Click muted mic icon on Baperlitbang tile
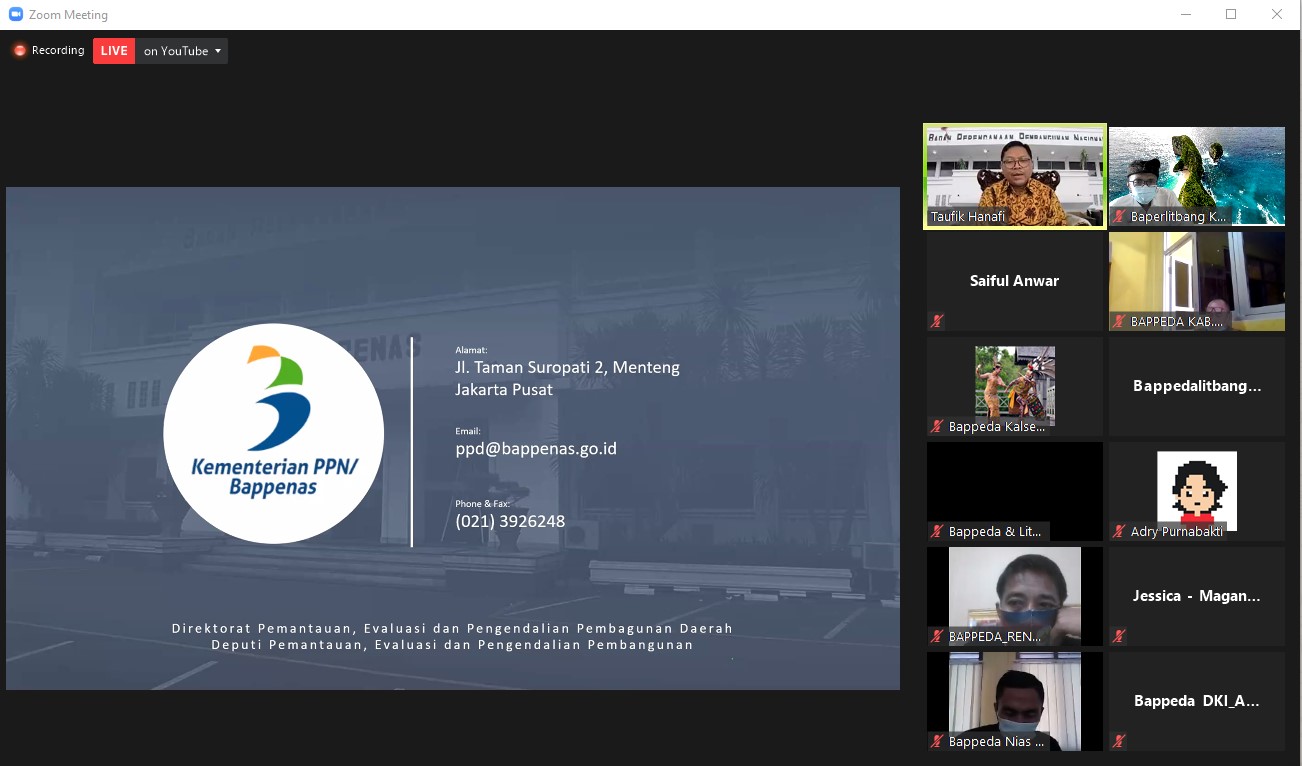This screenshot has width=1302, height=766. [1119, 217]
